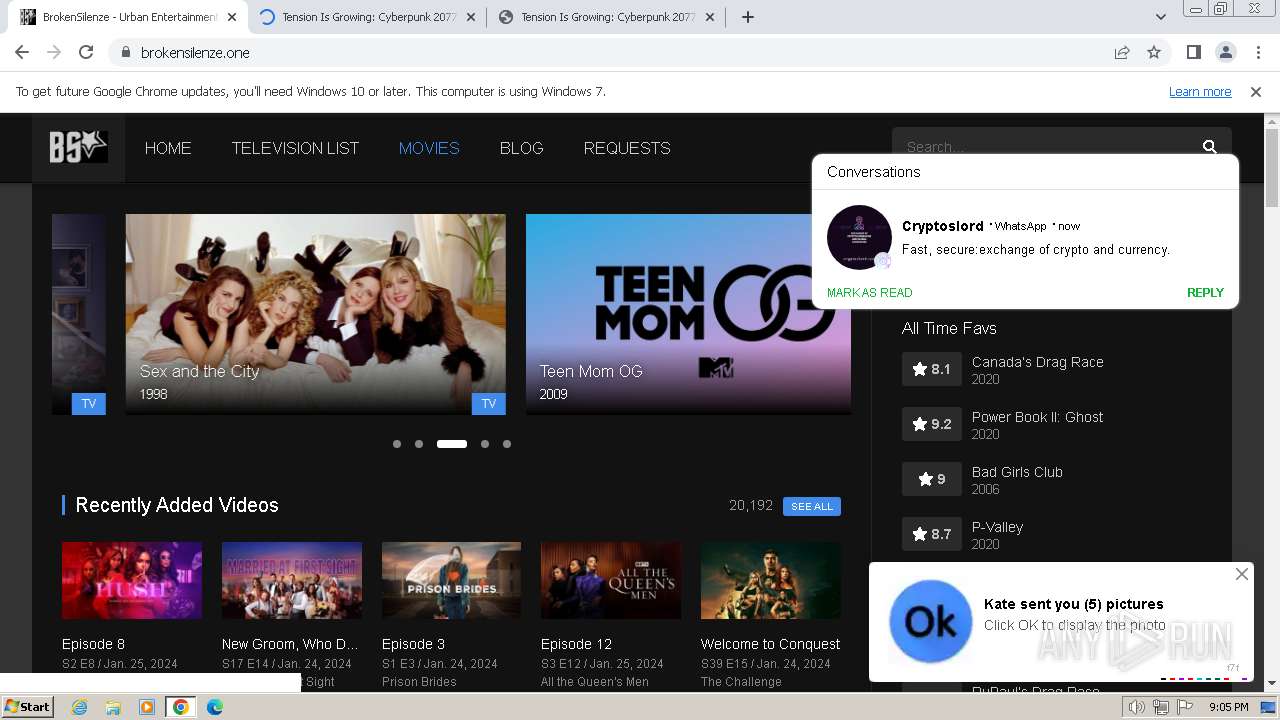
Task: Click the Cryptoslord notification avatar
Action: click(x=859, y=237)
